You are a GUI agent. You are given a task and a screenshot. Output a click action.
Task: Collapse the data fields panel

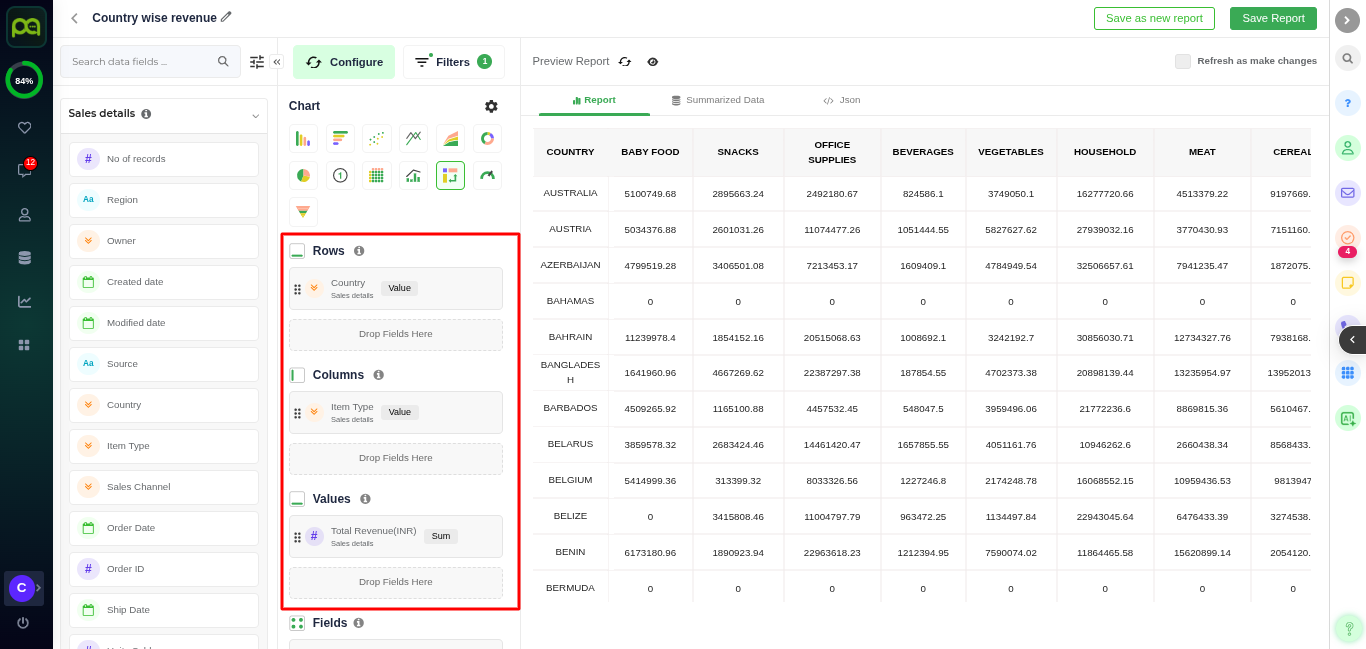276,62
